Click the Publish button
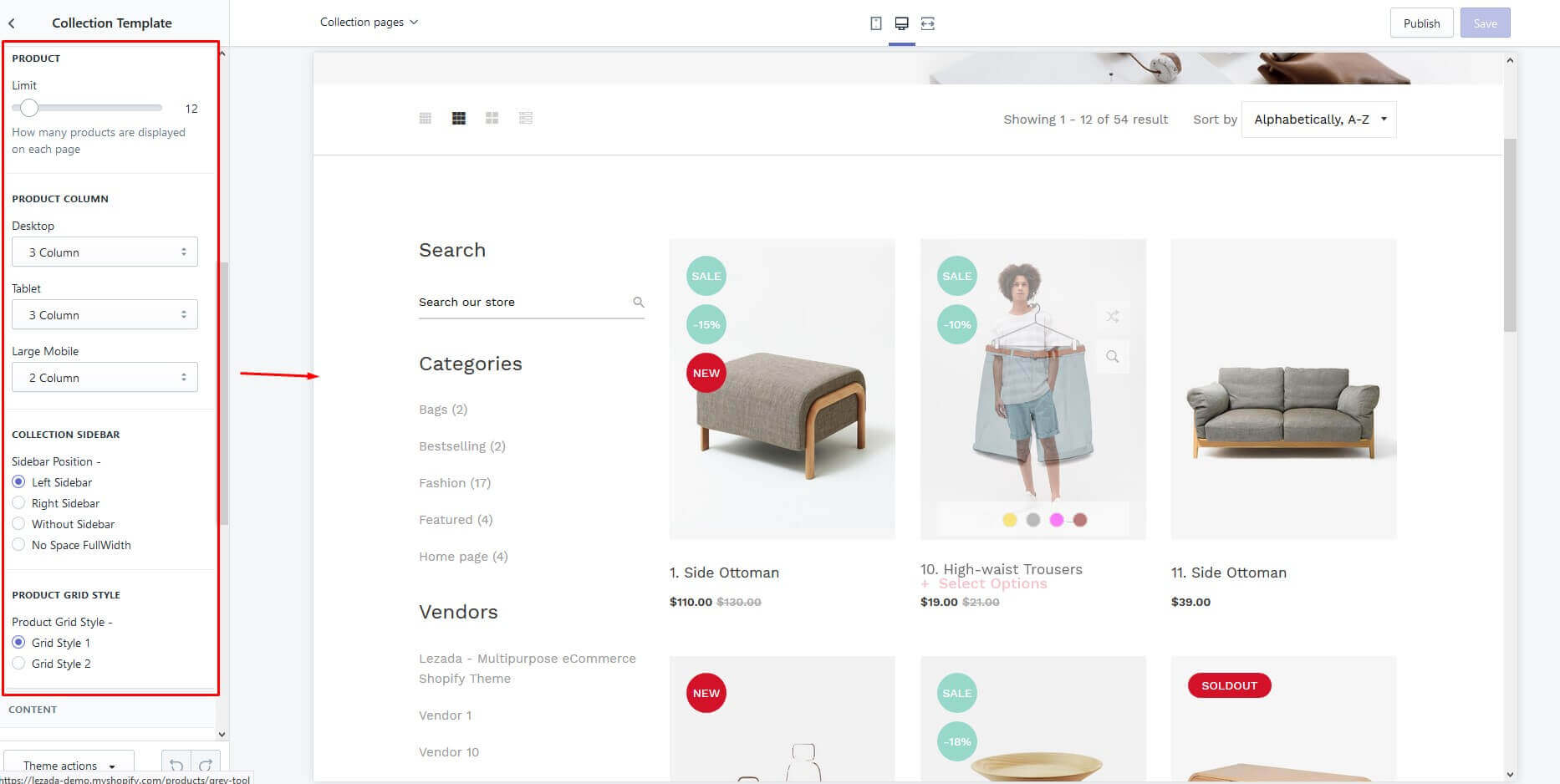The image size is (1560, 784). pos(1421,23)
